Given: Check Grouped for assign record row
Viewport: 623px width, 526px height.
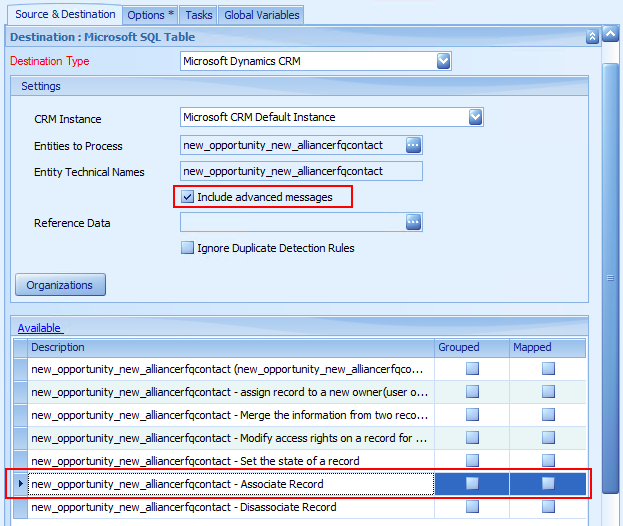Looking at the screenshot, I should tap(472, 392).
